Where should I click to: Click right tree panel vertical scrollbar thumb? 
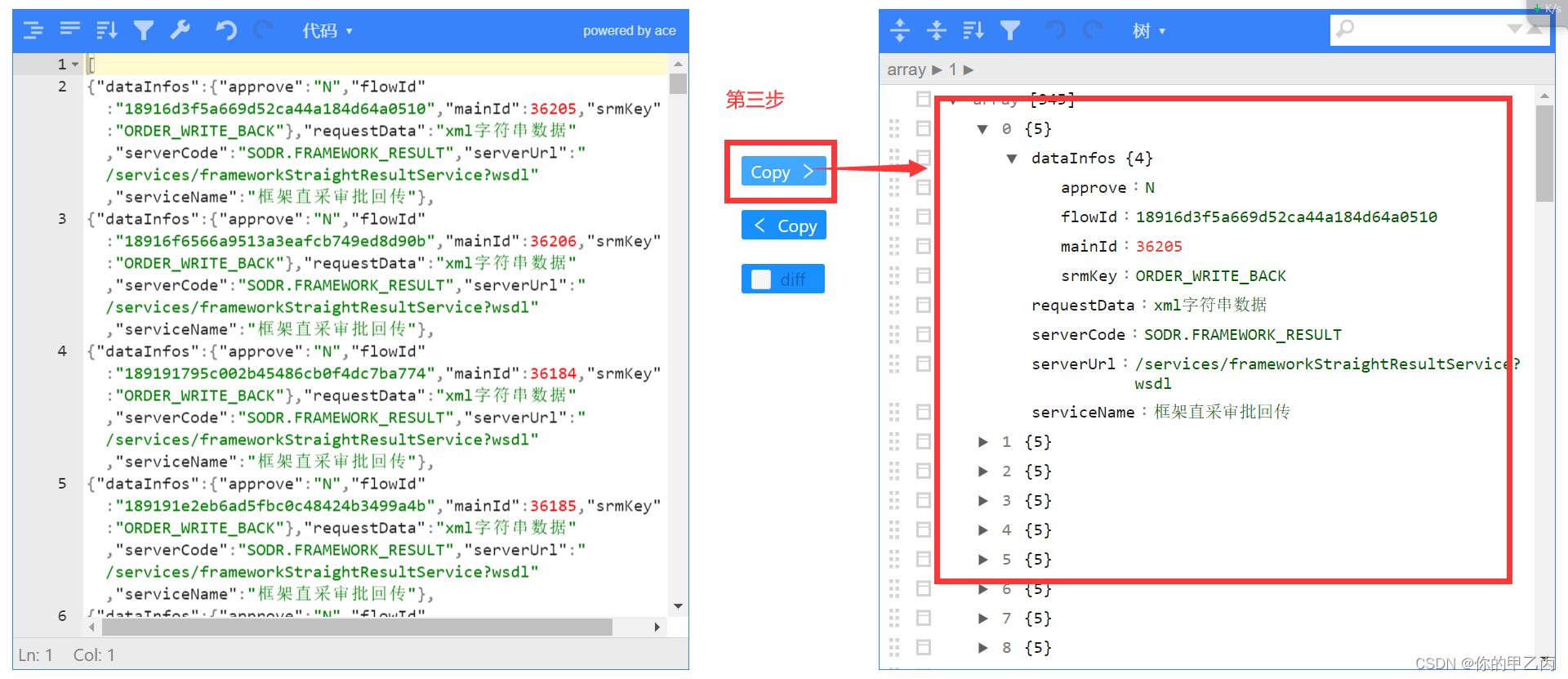1543,153
